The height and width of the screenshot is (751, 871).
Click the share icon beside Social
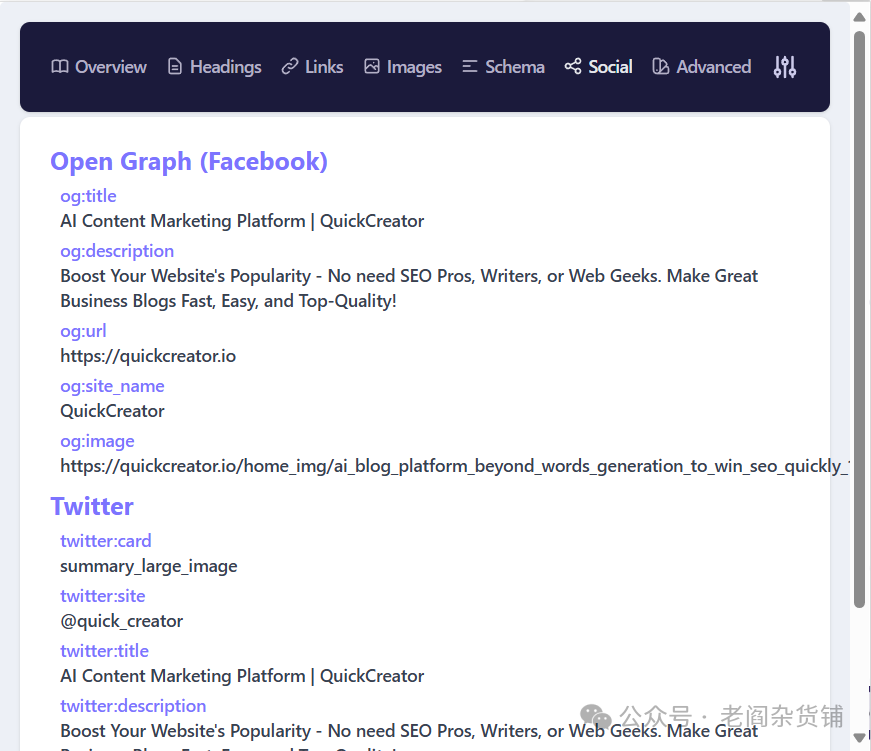pyautogui.click(x=573, y=67)
